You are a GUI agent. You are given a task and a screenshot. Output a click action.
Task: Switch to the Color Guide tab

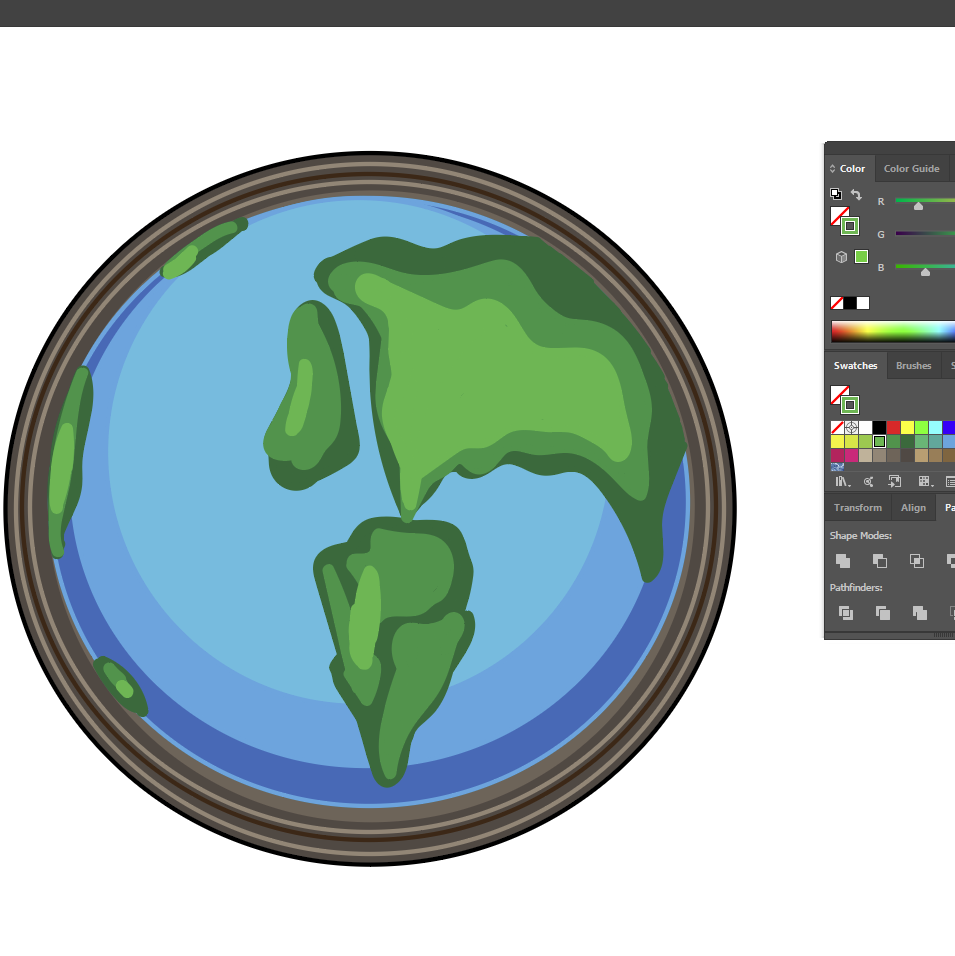tap(911, 169)
